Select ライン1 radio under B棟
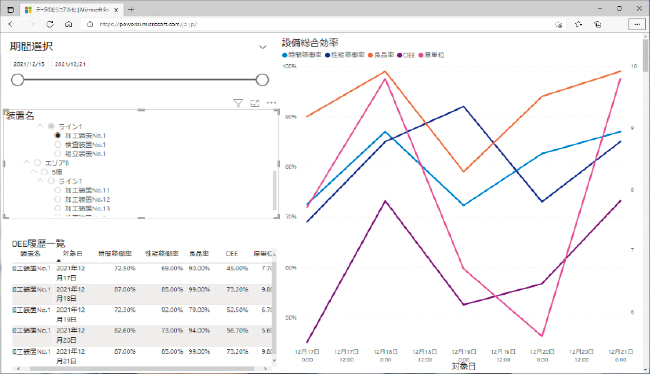 pos(51,181)
